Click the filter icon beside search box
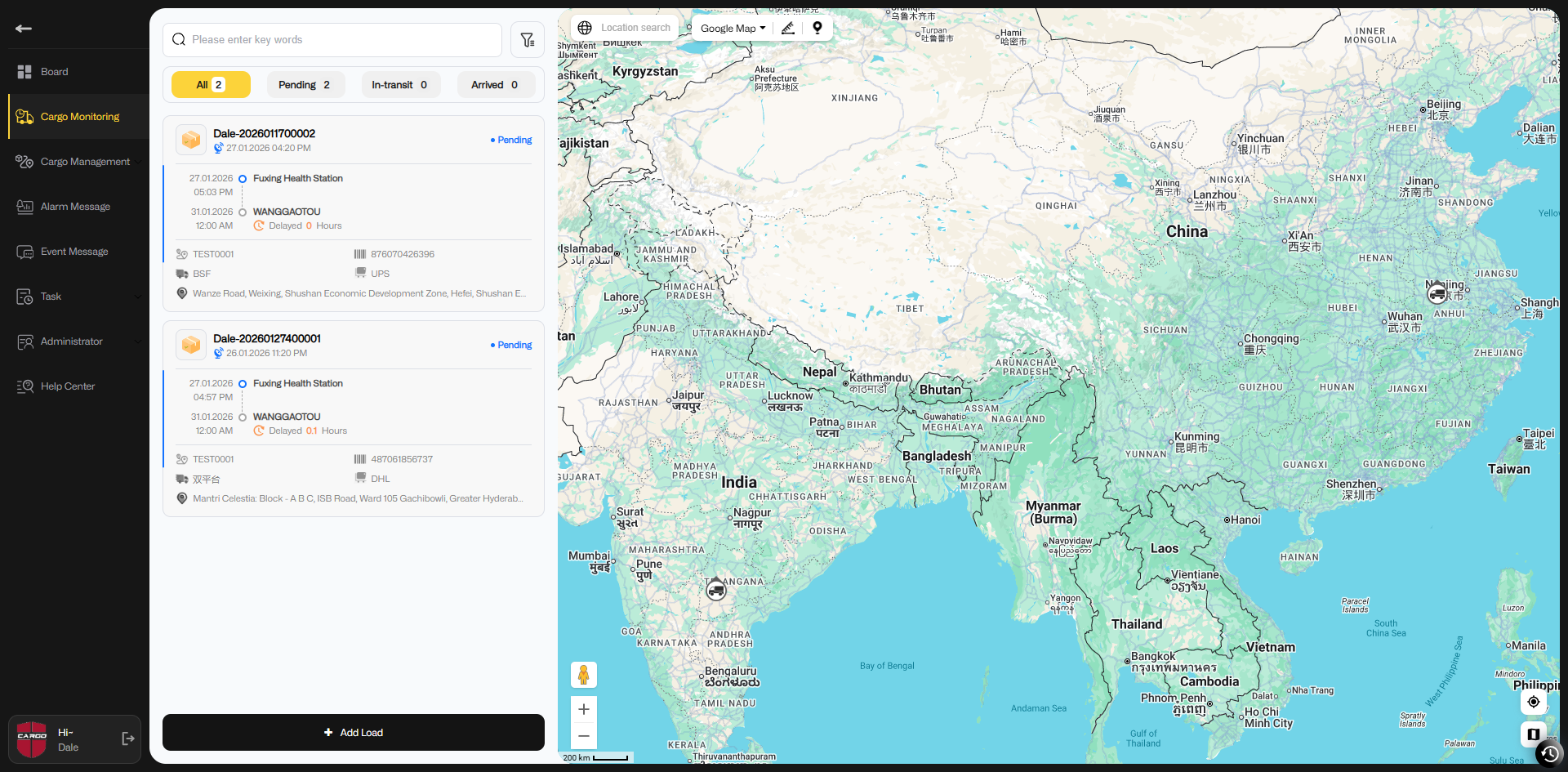The width and height of the screenshot is (1568, 772). 528,40
